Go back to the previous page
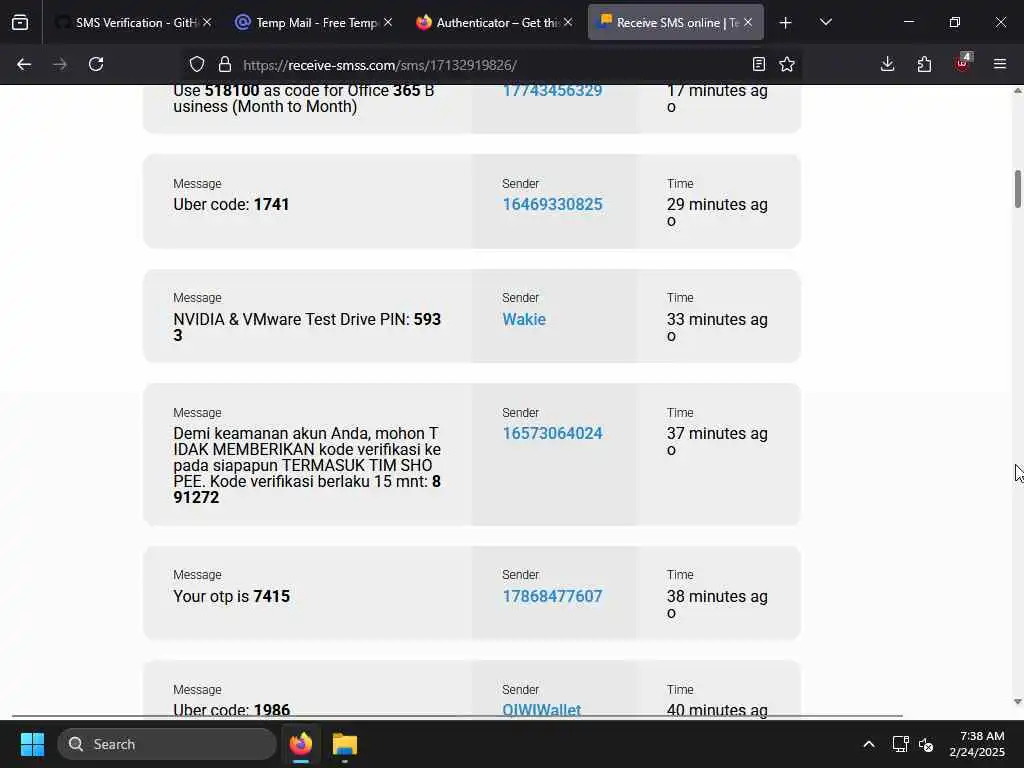Image resolution: width=1024 pixels, height=768 pixels. [24, 65]
